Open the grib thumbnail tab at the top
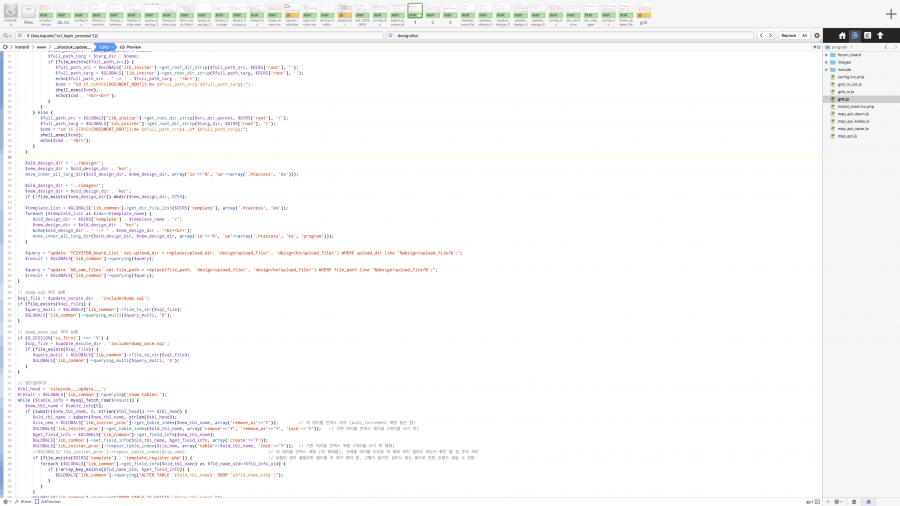This screenshot has width=900, height=506. (x=643, y=13)
